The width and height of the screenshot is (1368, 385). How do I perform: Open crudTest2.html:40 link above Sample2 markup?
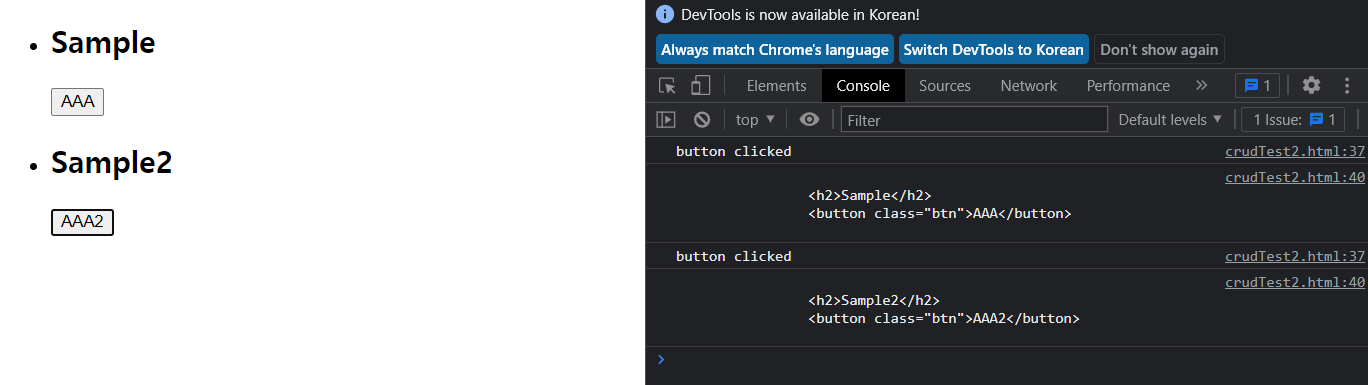tap(1295, 282)
